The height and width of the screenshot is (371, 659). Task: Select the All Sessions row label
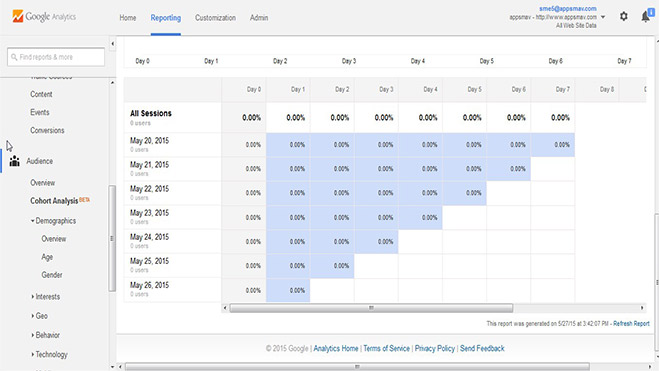pyautogui.click(x=151, y=113)
